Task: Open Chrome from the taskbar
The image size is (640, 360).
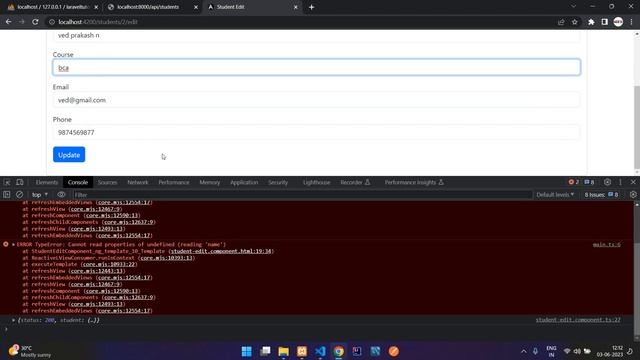Action: point(339,351)
